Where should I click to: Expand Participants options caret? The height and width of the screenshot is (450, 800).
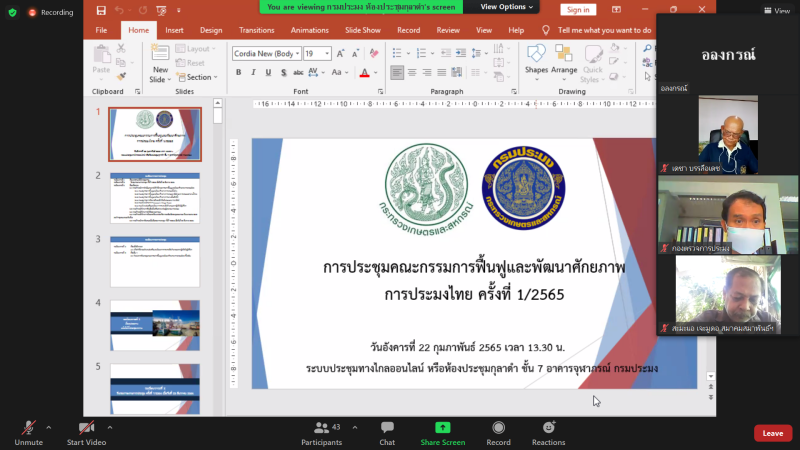coord(355,428)
